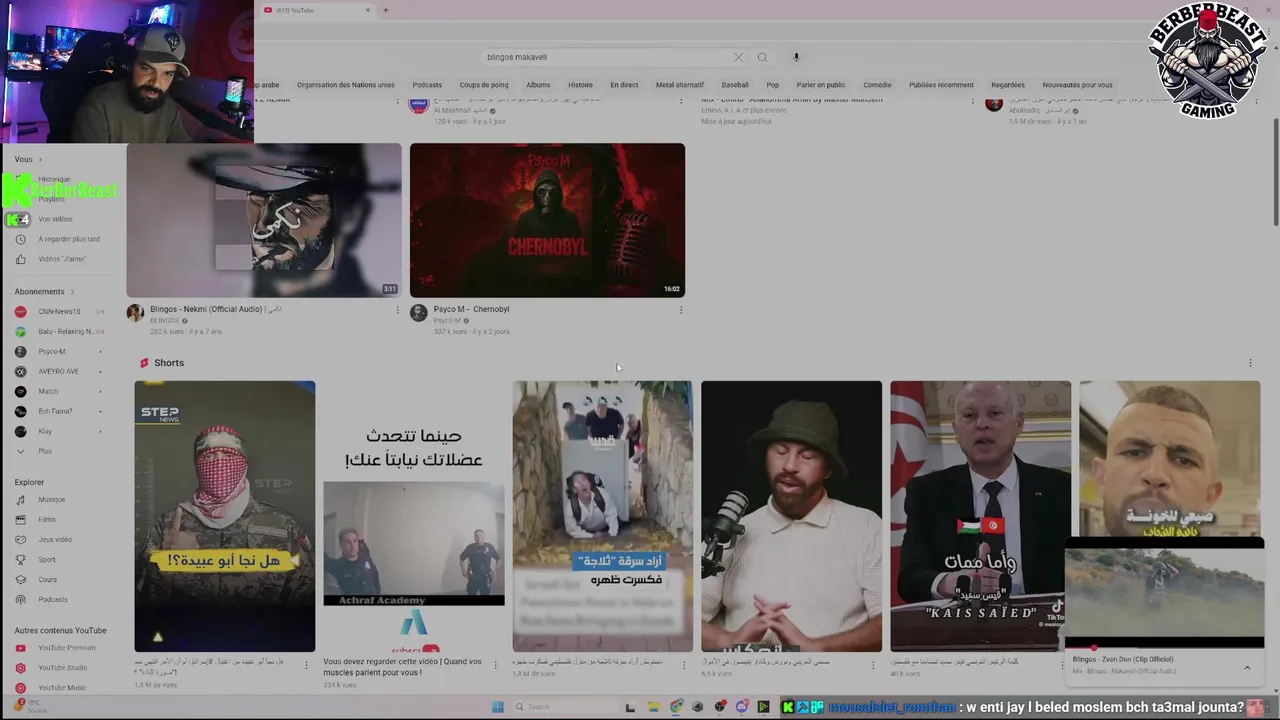
Task: Click inside the 'blingos makaveli' search field
Action: point(607,57)
